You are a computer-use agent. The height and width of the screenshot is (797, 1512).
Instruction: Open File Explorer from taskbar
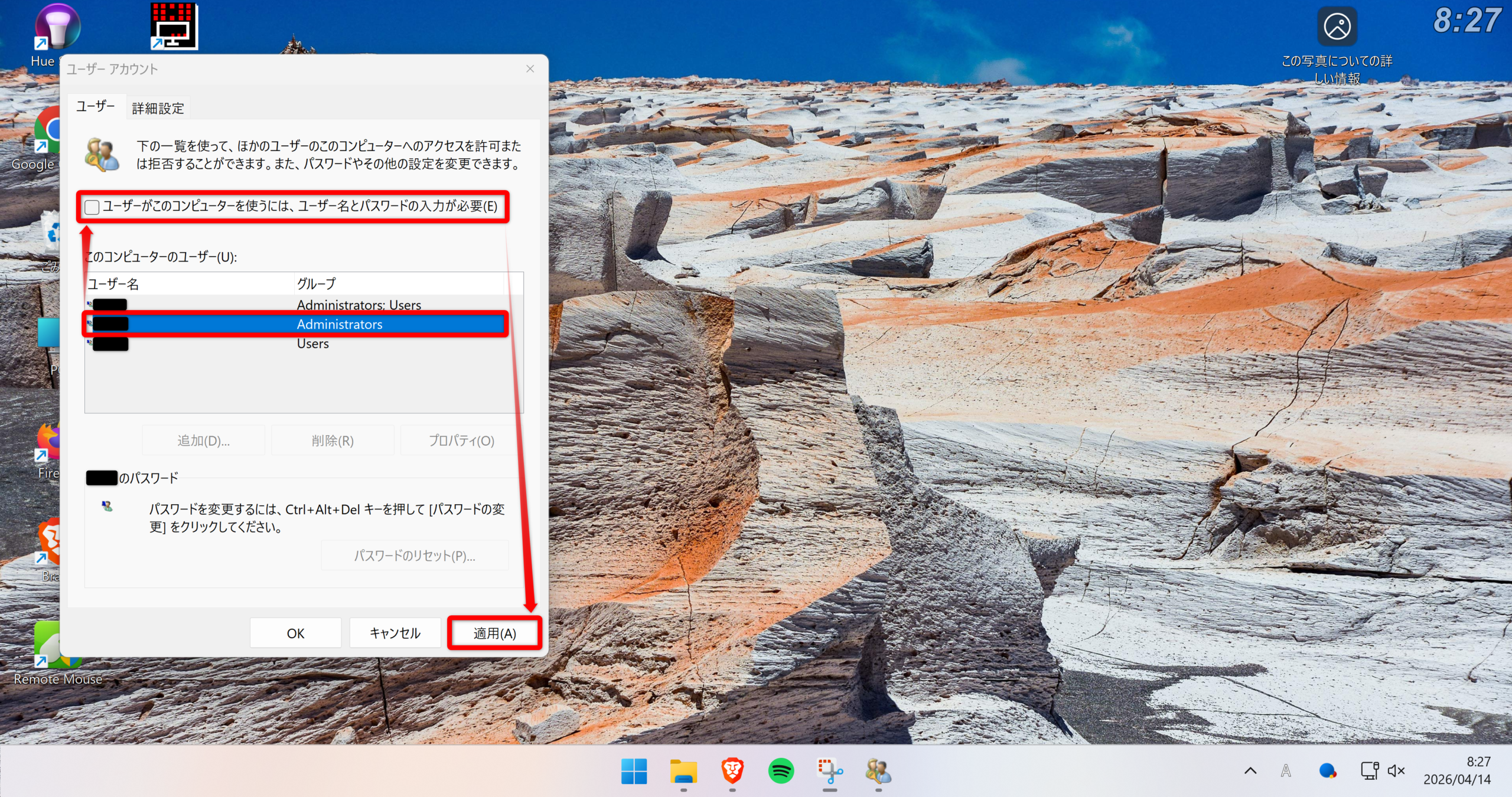(x=683, y=771)
